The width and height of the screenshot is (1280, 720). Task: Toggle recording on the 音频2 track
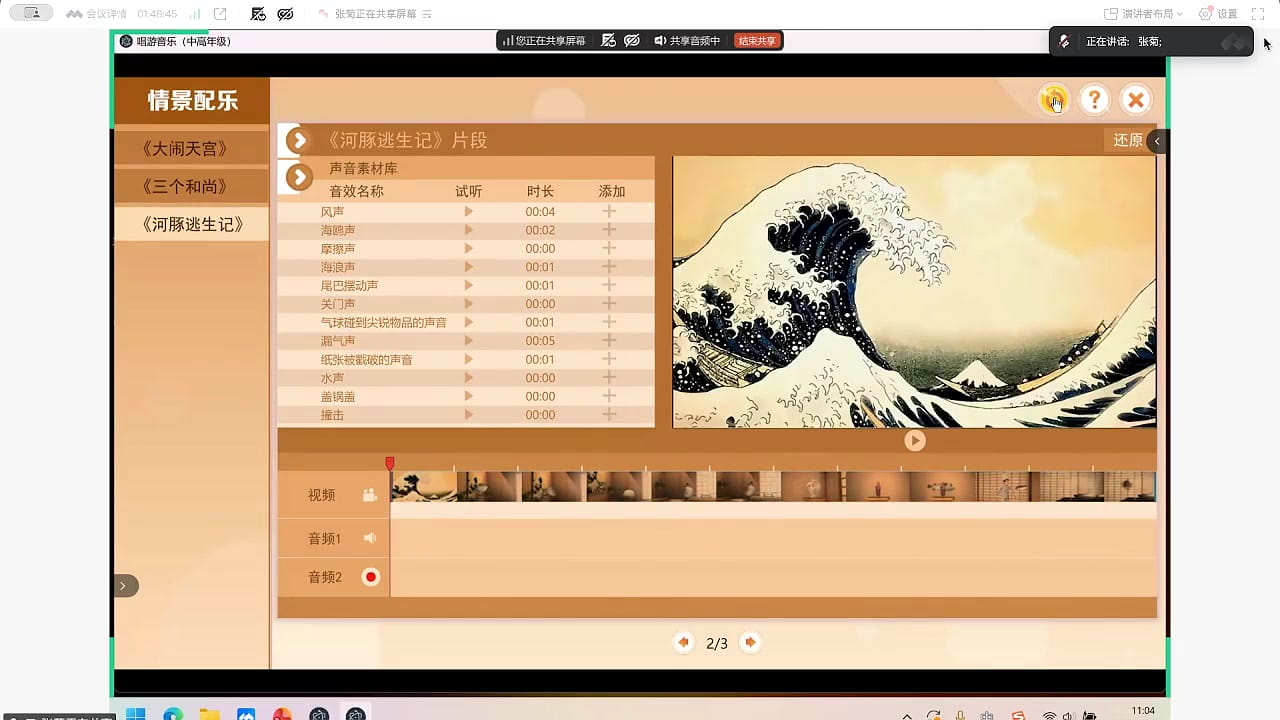click(371, 577)
